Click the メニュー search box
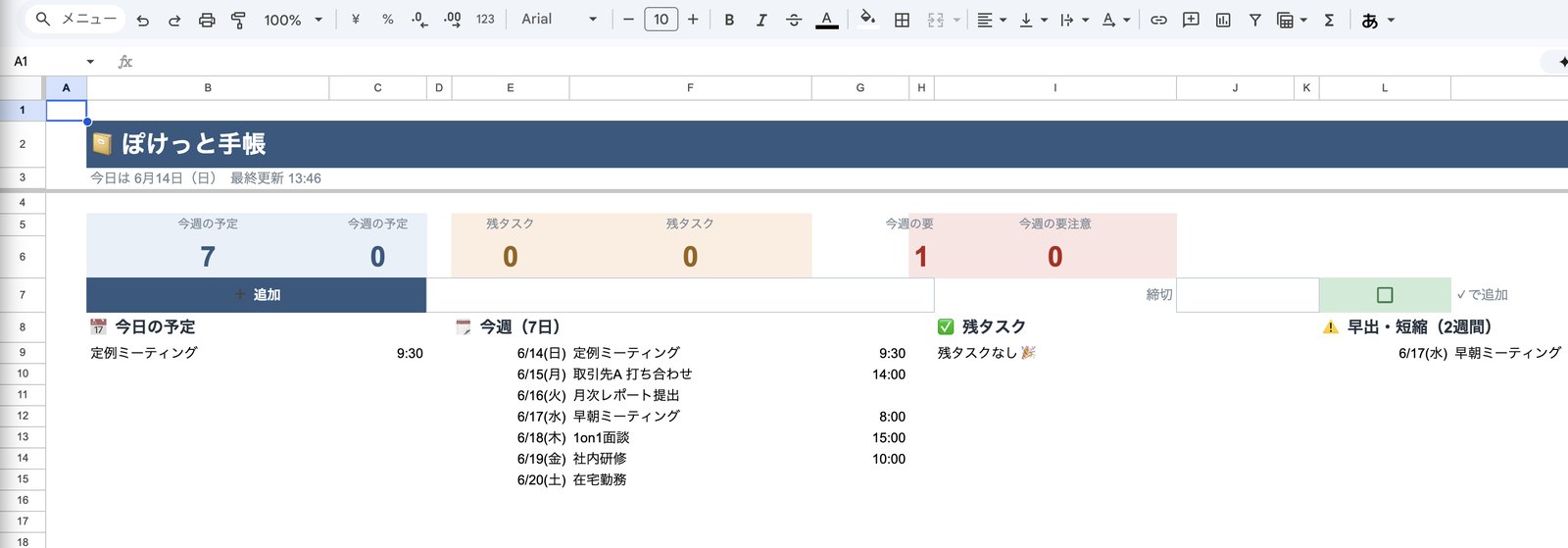This screenshot has width=1568, height=548. (x=75, y=19)
